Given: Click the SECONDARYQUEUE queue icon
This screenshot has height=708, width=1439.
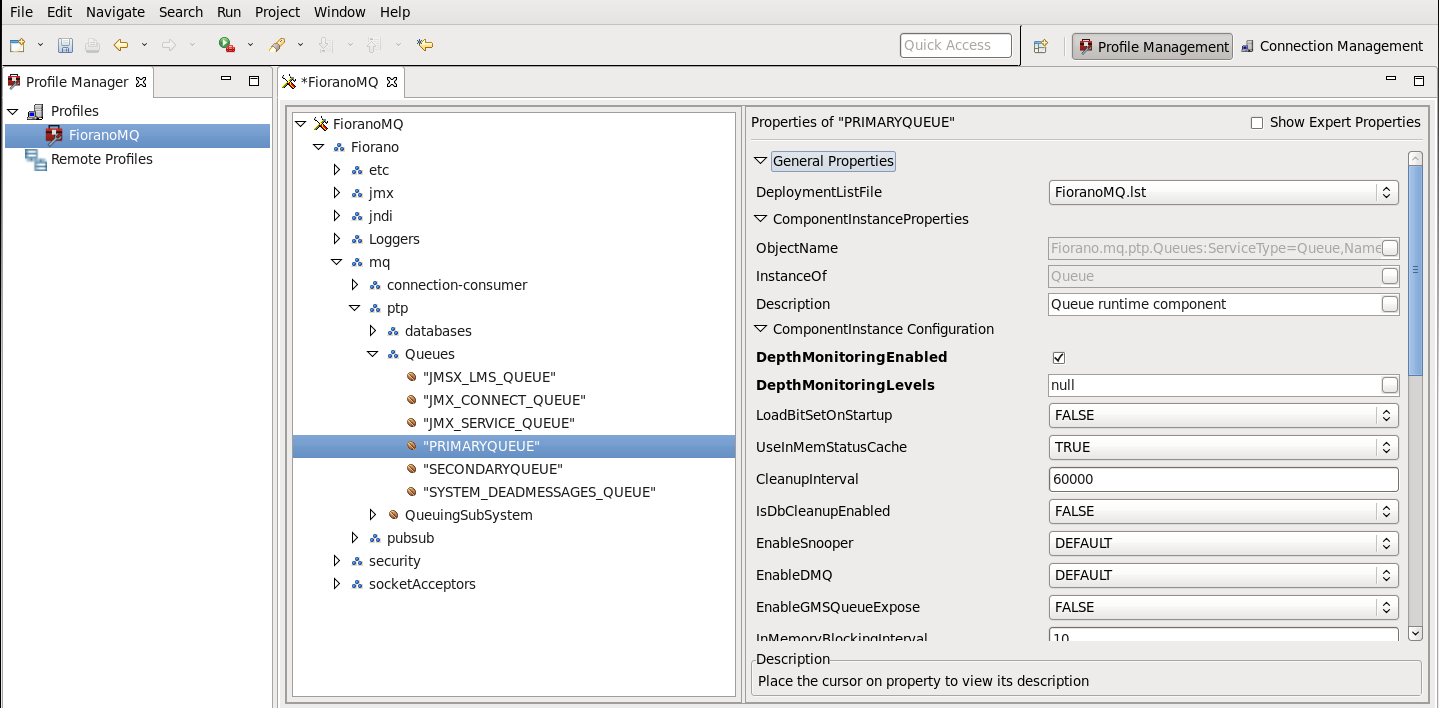Looking at the screenshot, I should (412, 469).
